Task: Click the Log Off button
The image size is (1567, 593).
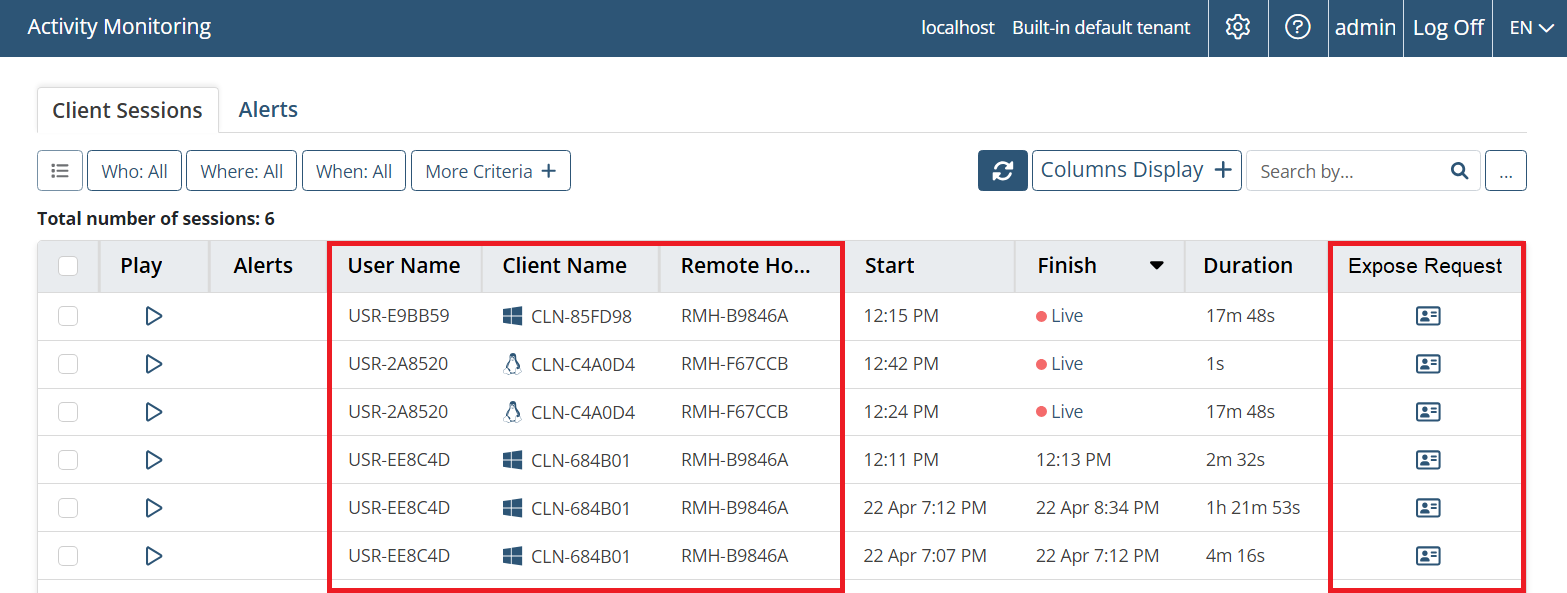Action: coord(1447,28)
